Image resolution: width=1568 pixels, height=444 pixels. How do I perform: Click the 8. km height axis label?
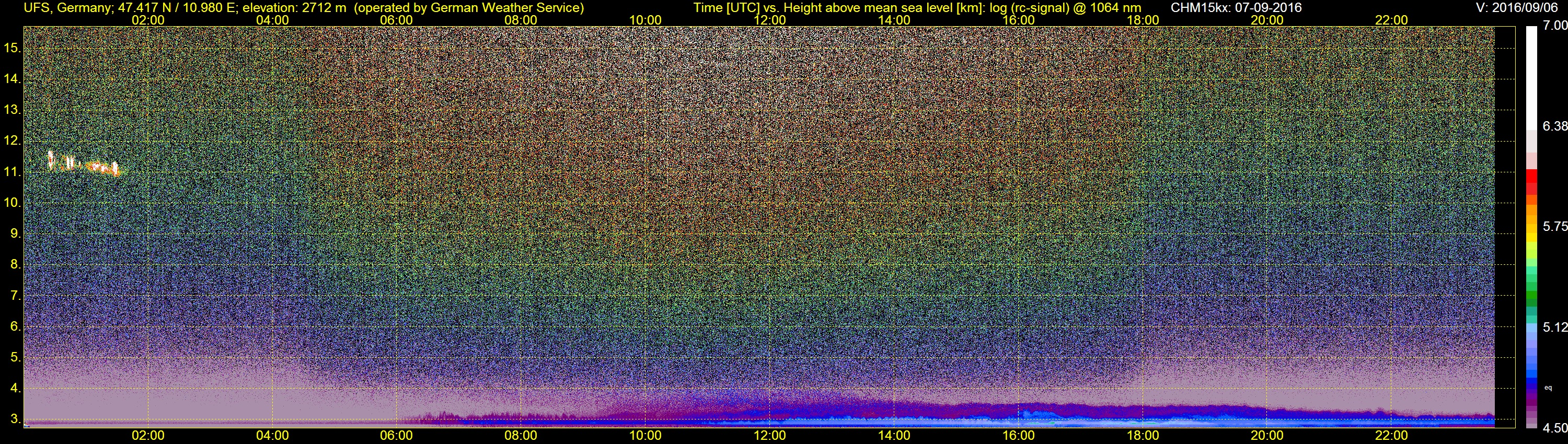(15, 264)
